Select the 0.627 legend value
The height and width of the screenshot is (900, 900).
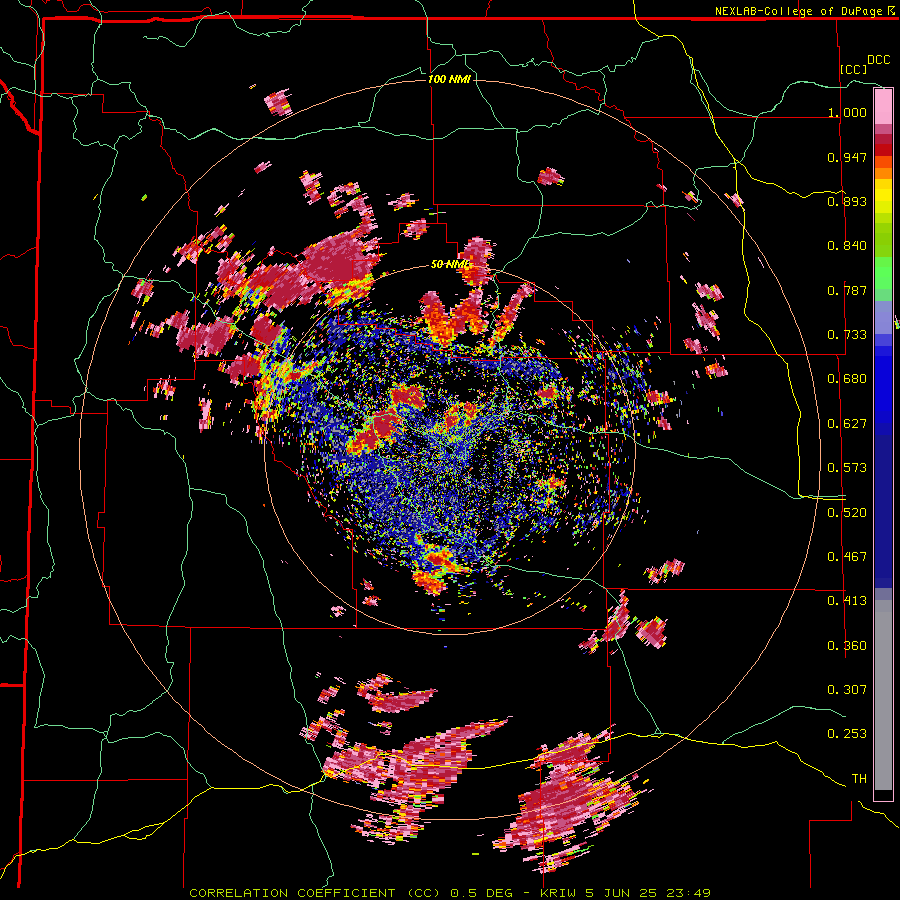847,424
